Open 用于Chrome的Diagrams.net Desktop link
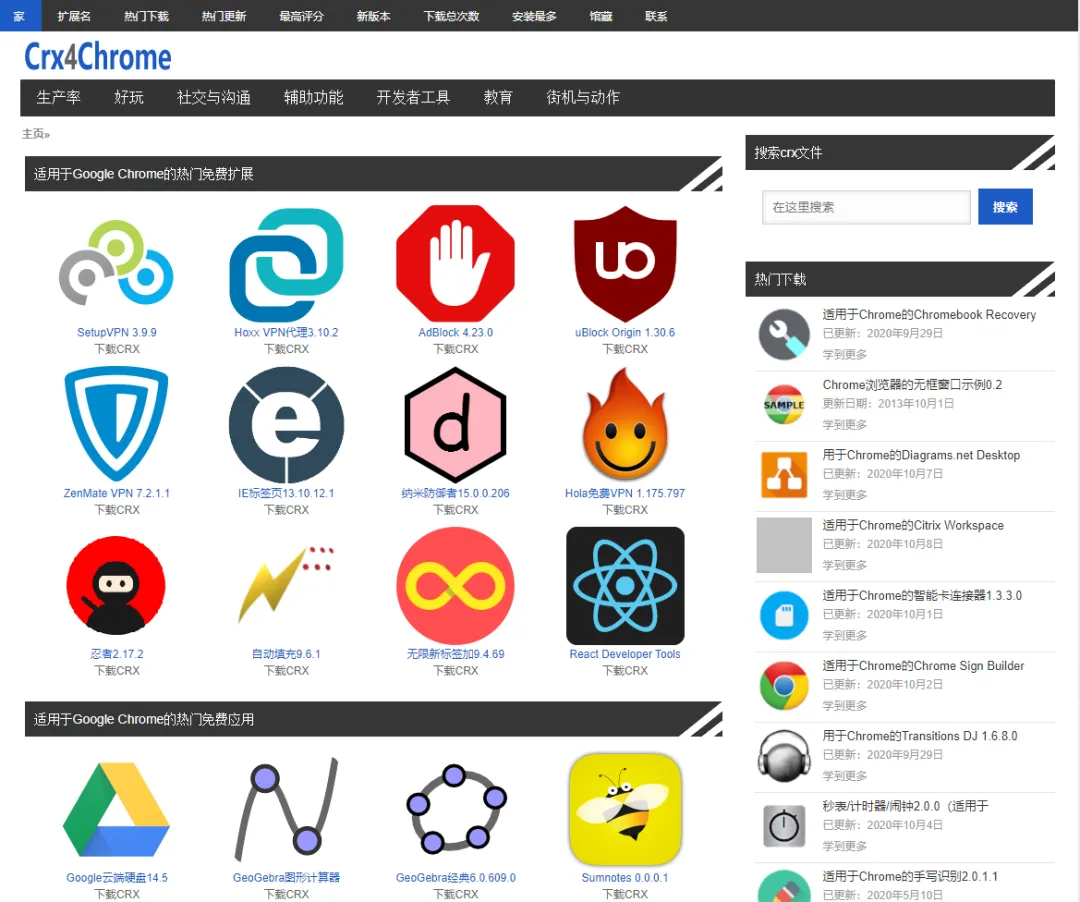 tap(922, 455)
